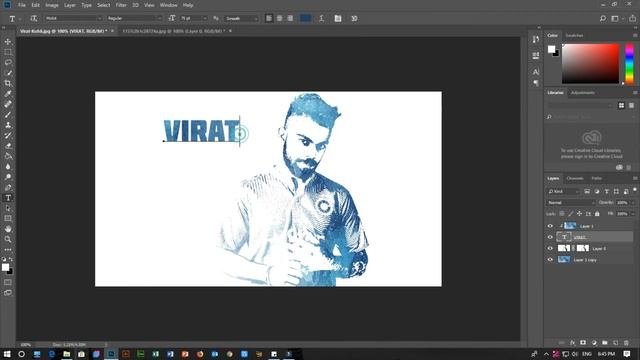This screenshot has width=640, height=360.
Task: Select the Magic Wand tool
Action: pos(8,73)
